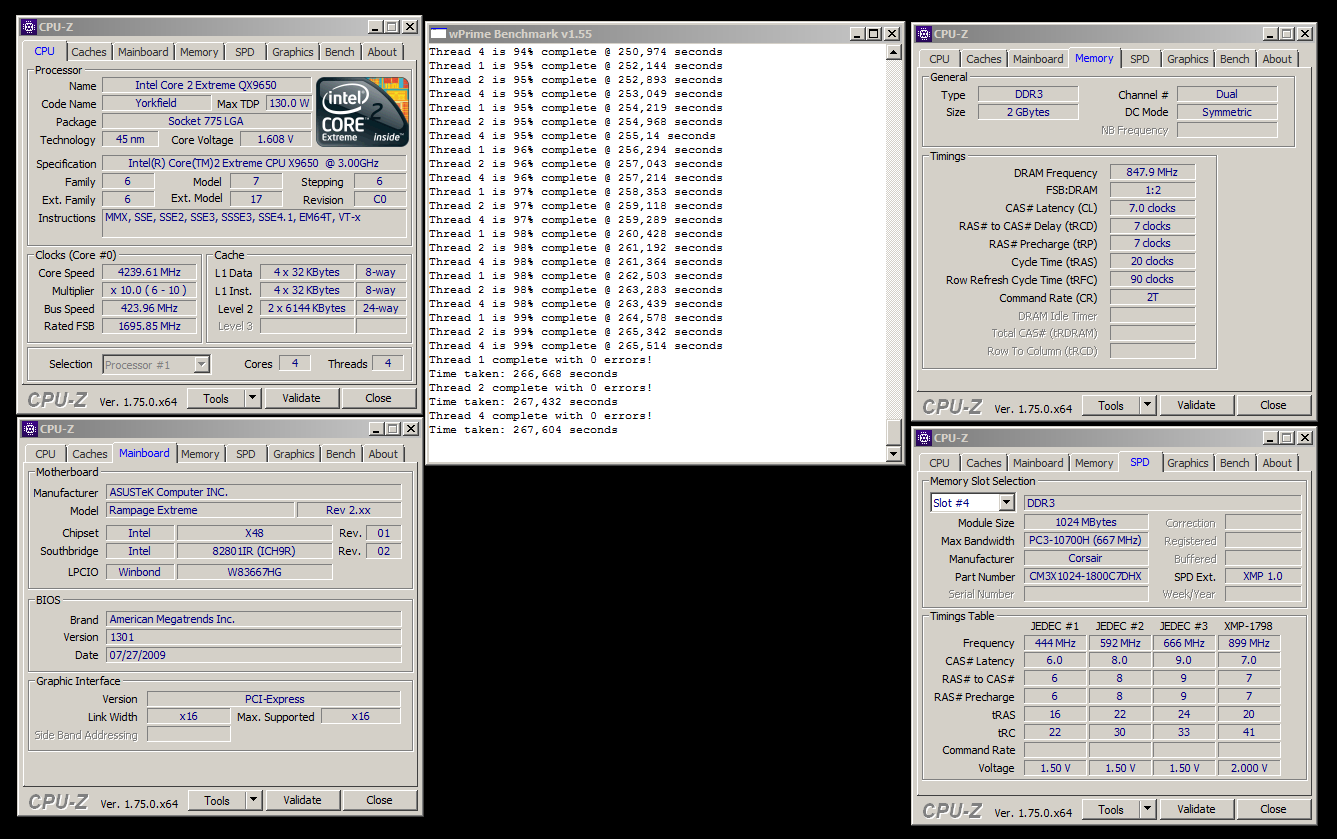Open Caches tab in Memory window
Image resolution: width=1337 pixels, height=839 pixels.
pos(983,59)
